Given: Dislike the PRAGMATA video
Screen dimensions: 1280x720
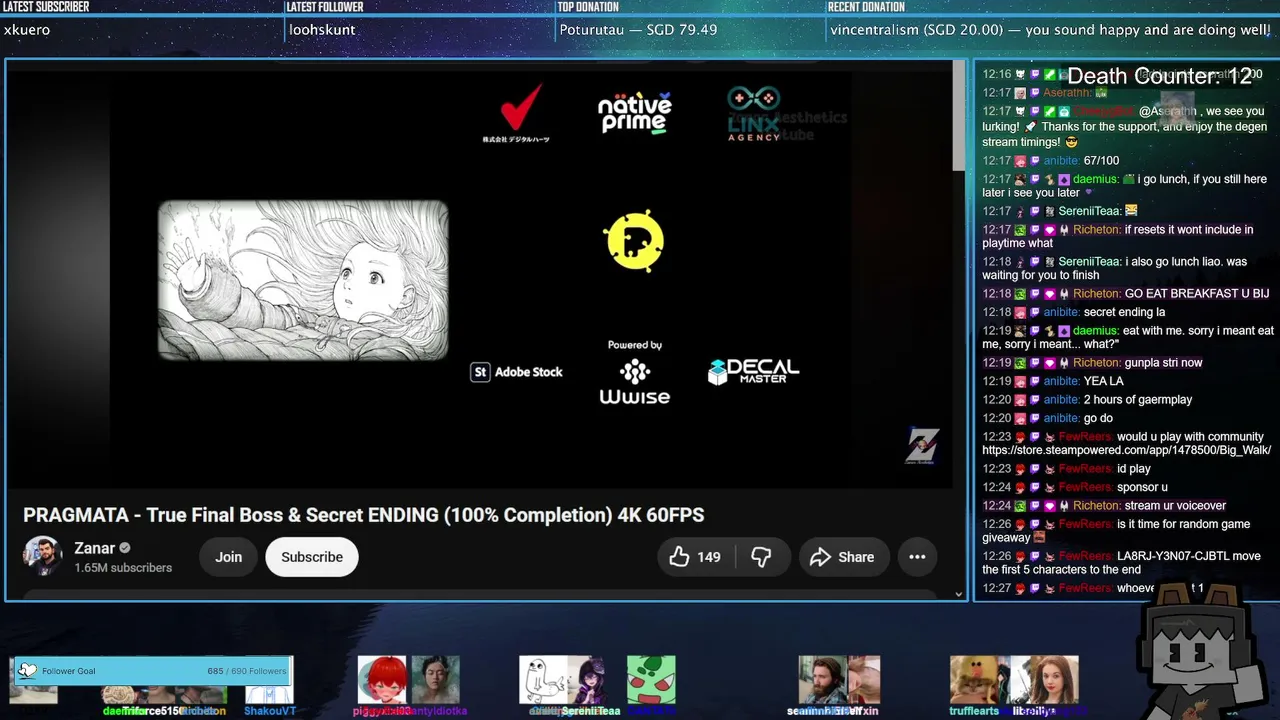Looking at the screenshot, I should coord(762,557).
